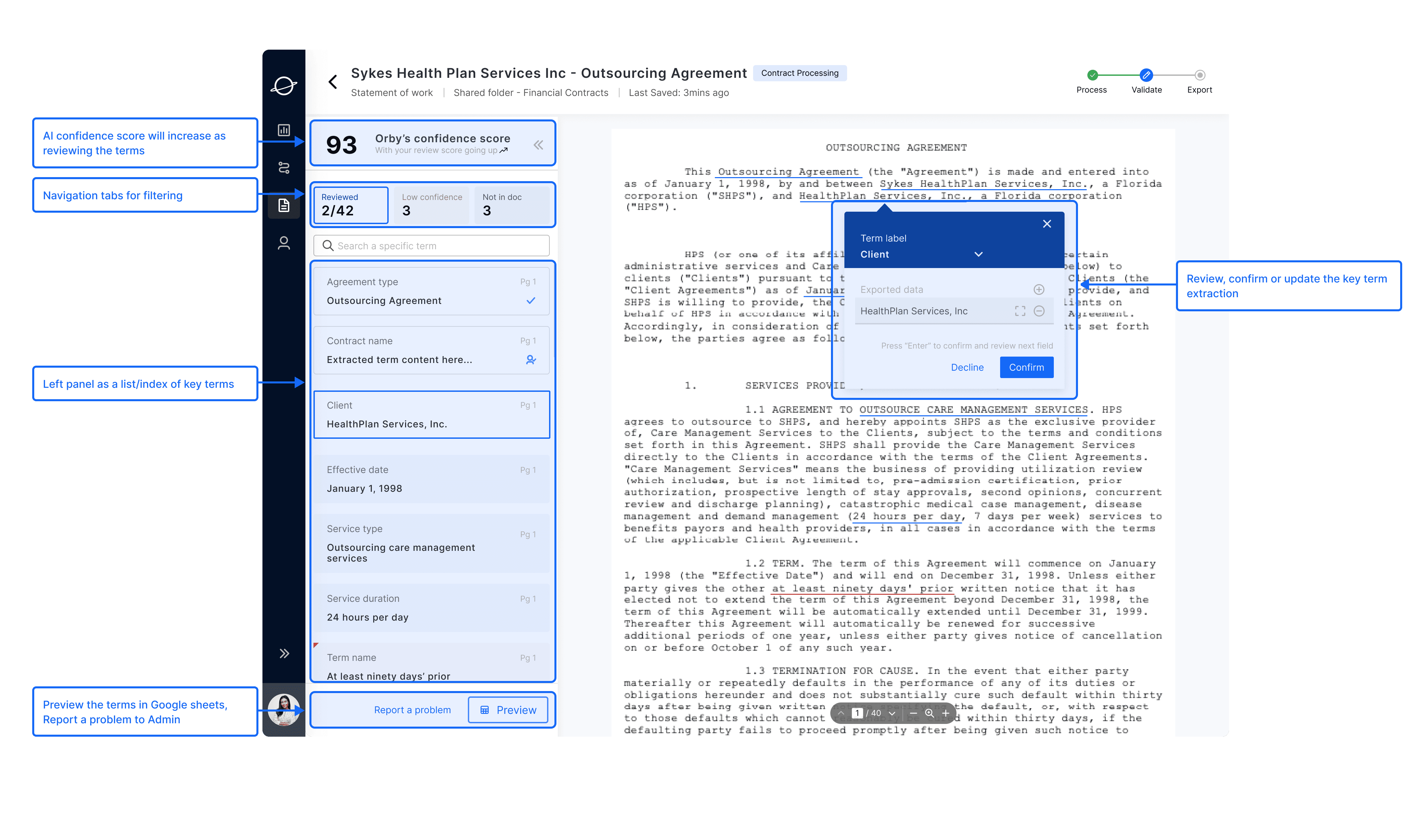Screen dimensions: 1425x840
Task: Remove HealthPlan Services entry with minus icon
Action: click(x=1038, y=311)
